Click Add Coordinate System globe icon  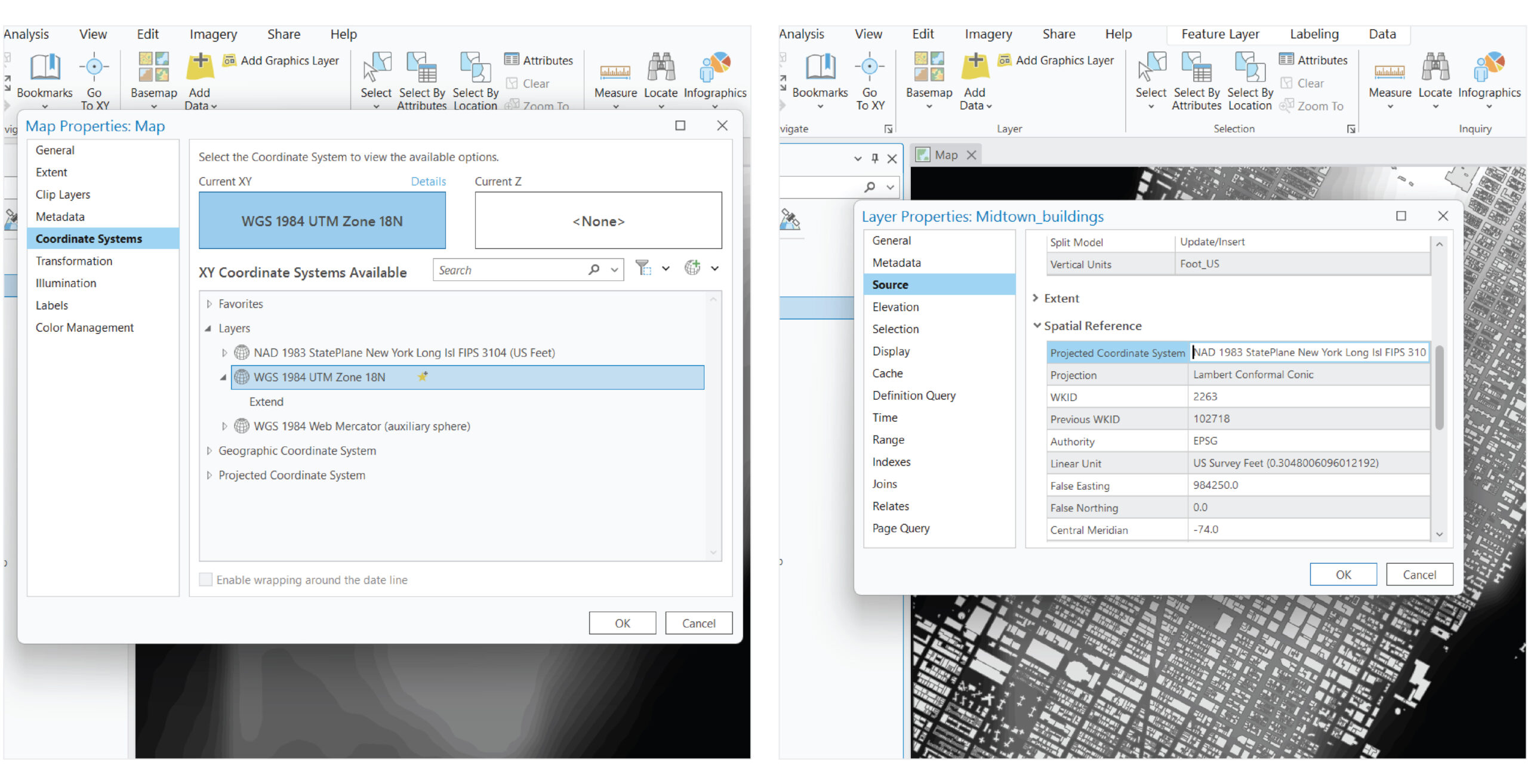click(x=692, y=268)
